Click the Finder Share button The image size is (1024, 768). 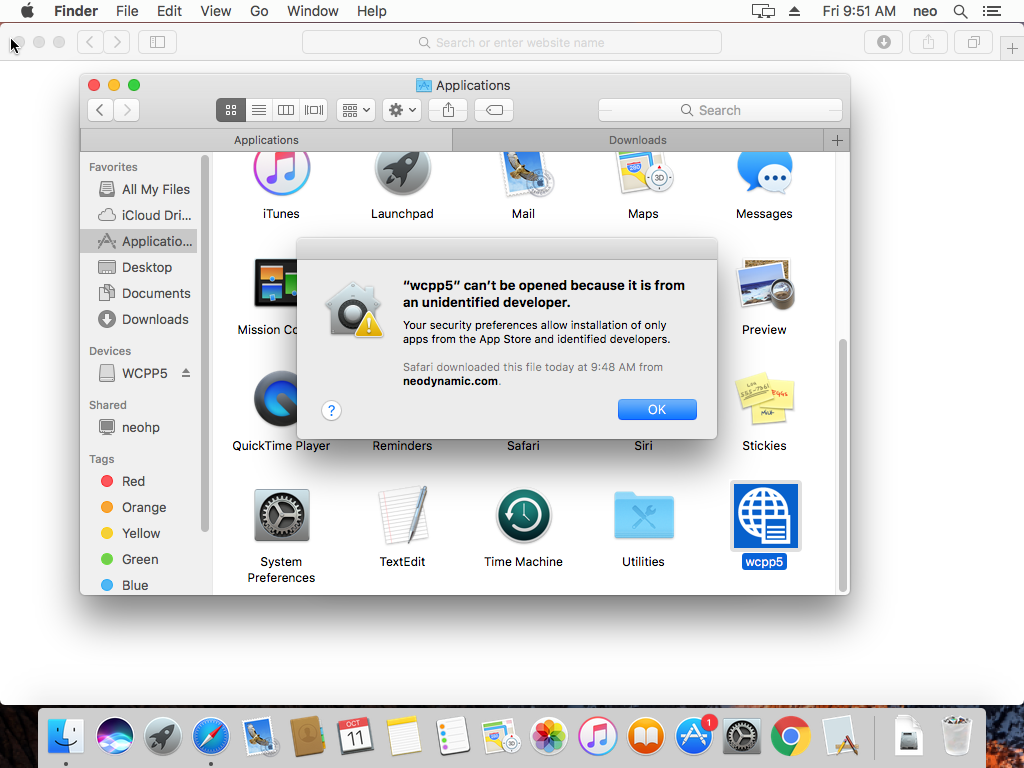(448, 110)
